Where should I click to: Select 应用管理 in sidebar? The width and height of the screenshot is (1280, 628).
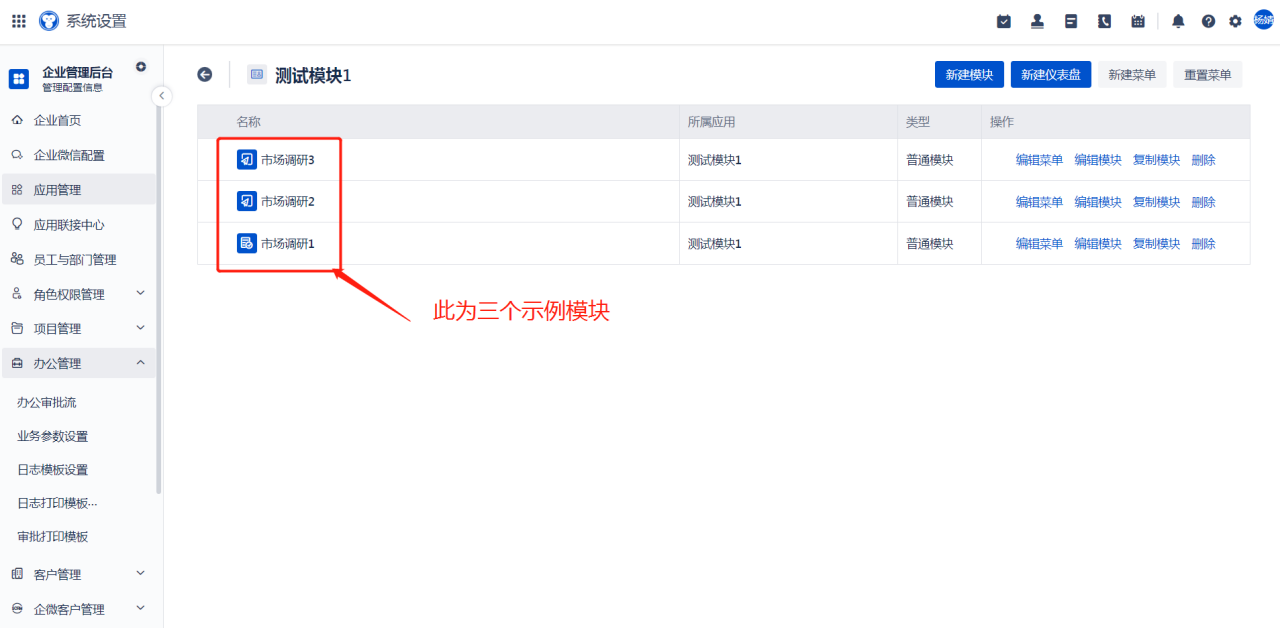[78, 189]
